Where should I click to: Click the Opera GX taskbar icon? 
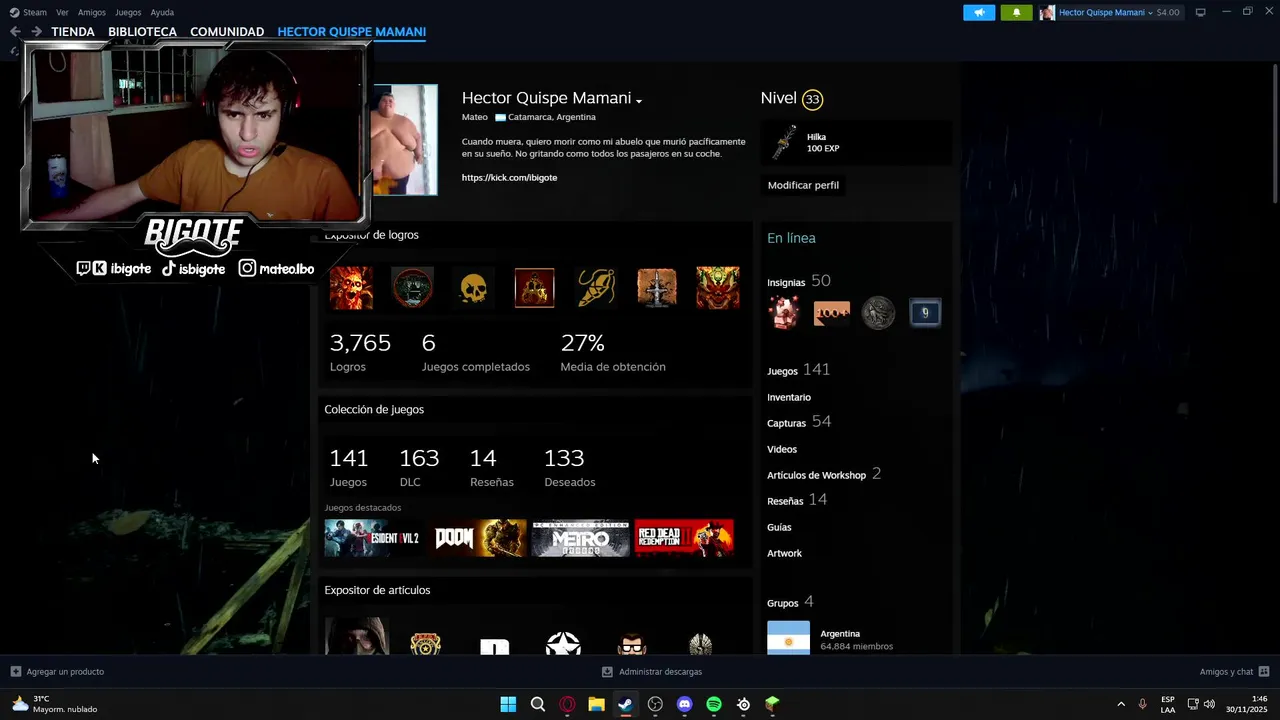pos(567,704)
